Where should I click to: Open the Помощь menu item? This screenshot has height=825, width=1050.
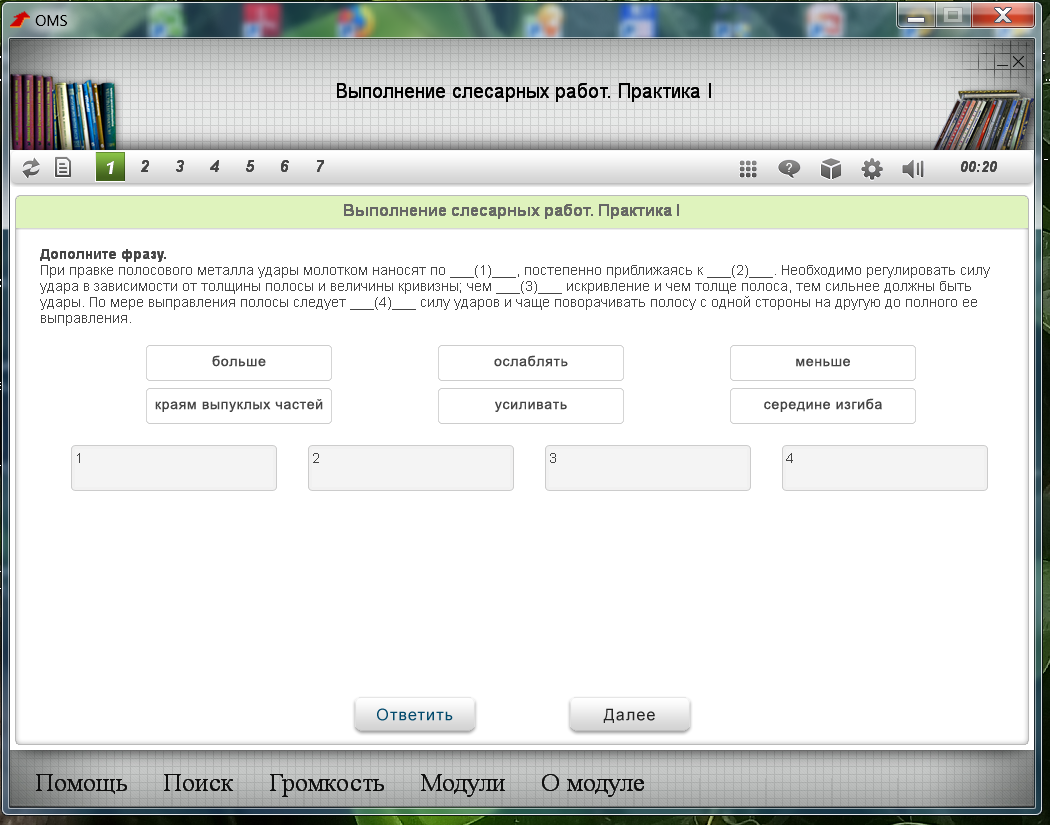click(81, 783)
